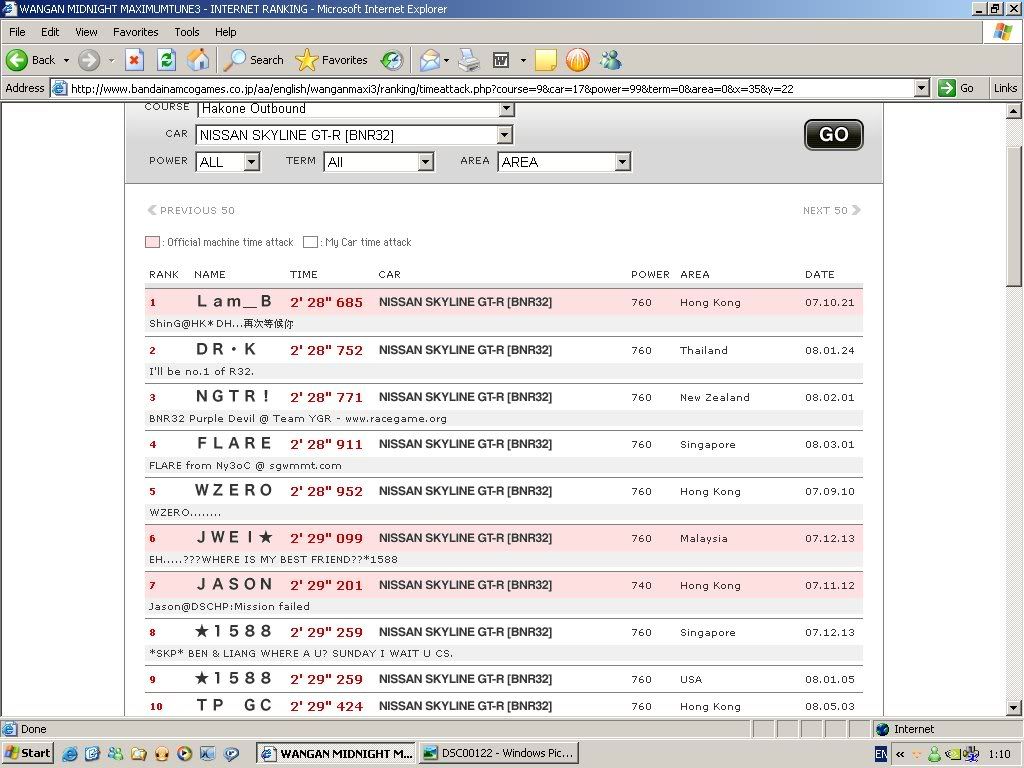Open the Favorites pane from toolbar
The width and height of the screenshot is (1024, 768).
(x=332, y=60)
